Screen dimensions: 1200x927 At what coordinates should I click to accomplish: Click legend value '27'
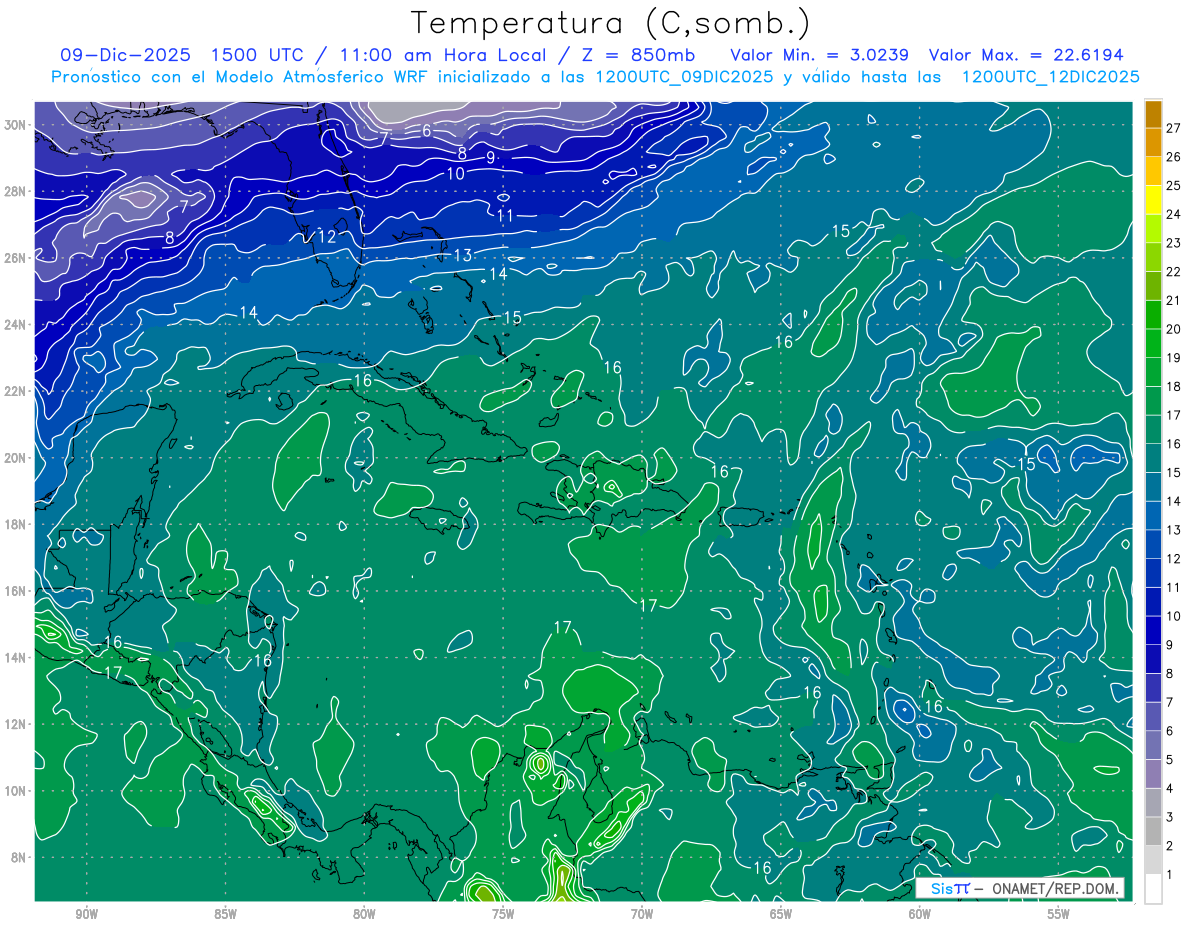tap(1174, 127)
